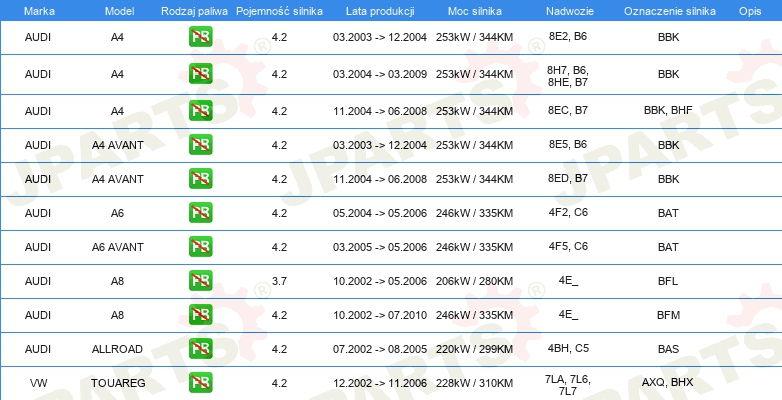This screenshot has width=782, height=400.
Task: Click the A8 model cell in the BFM row
Action: (x=117, y=315)
